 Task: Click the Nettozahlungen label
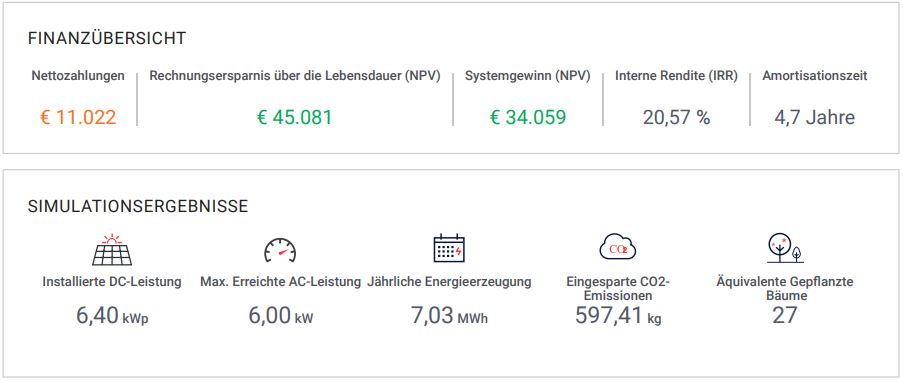point(78,75)
